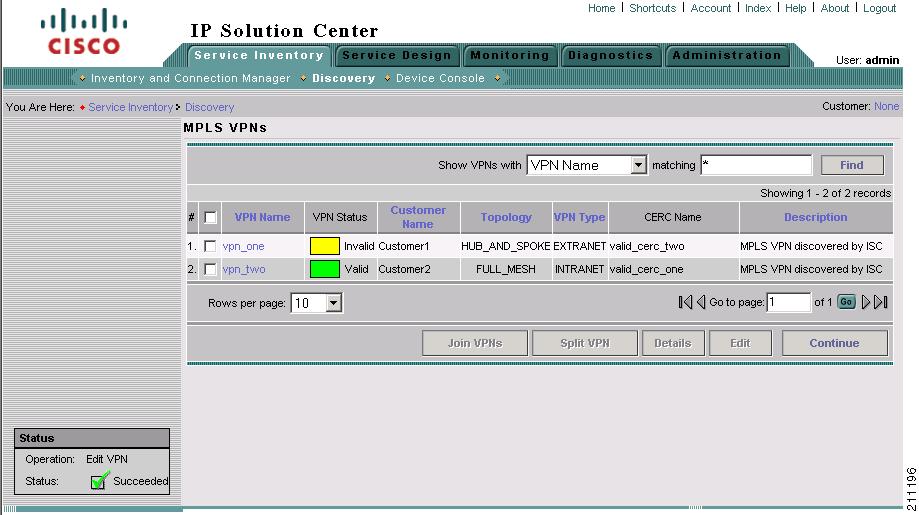Toggle the select-all checkbox in table header
Viewport: 919px width, 515px height.
[210, 217]
